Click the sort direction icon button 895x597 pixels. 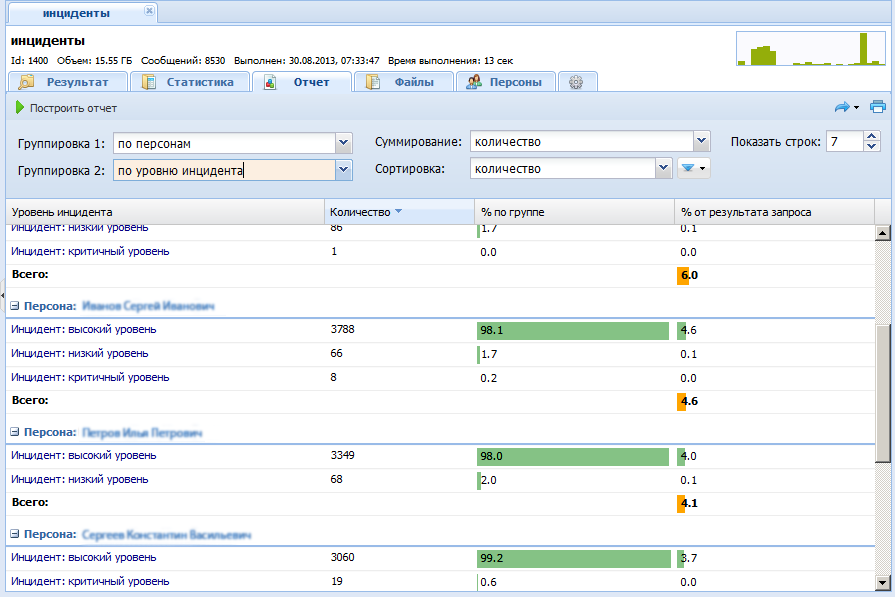[x=692, y=169]
